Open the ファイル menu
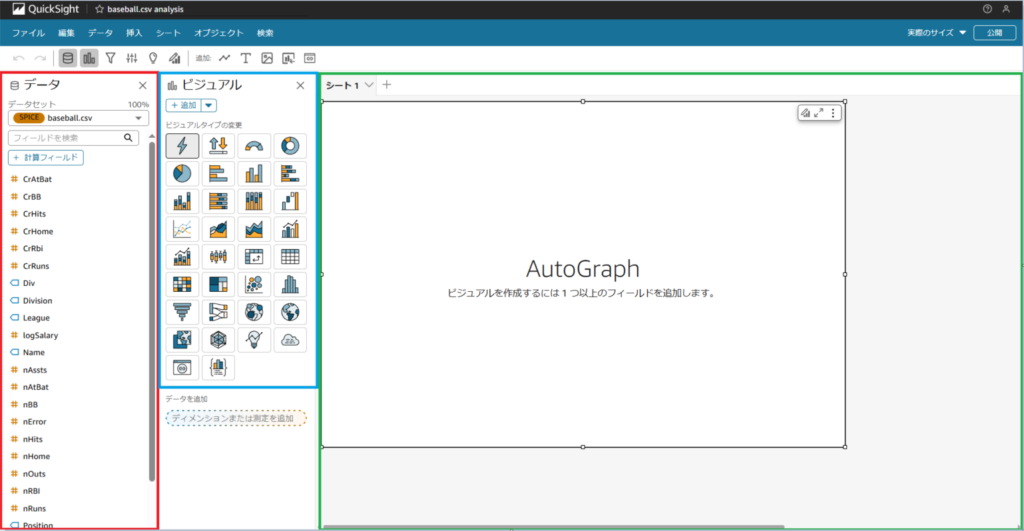This screenshot has height=531, width=1024. point(28,33)
